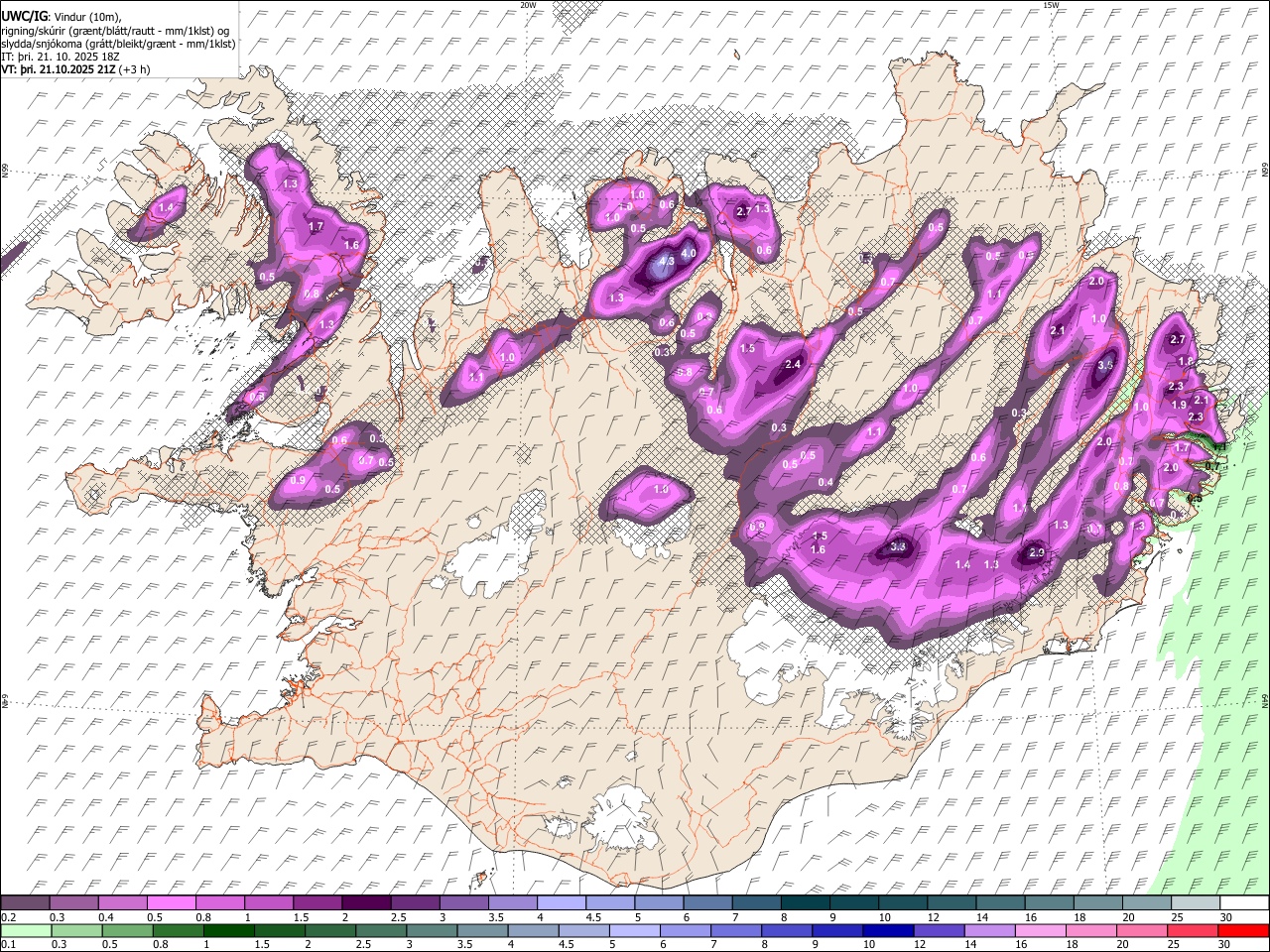Screen dimensions: 1270x952
Task: Select the 25–30 red-pink swatch in the bottom legend row
Action: 1194,930
